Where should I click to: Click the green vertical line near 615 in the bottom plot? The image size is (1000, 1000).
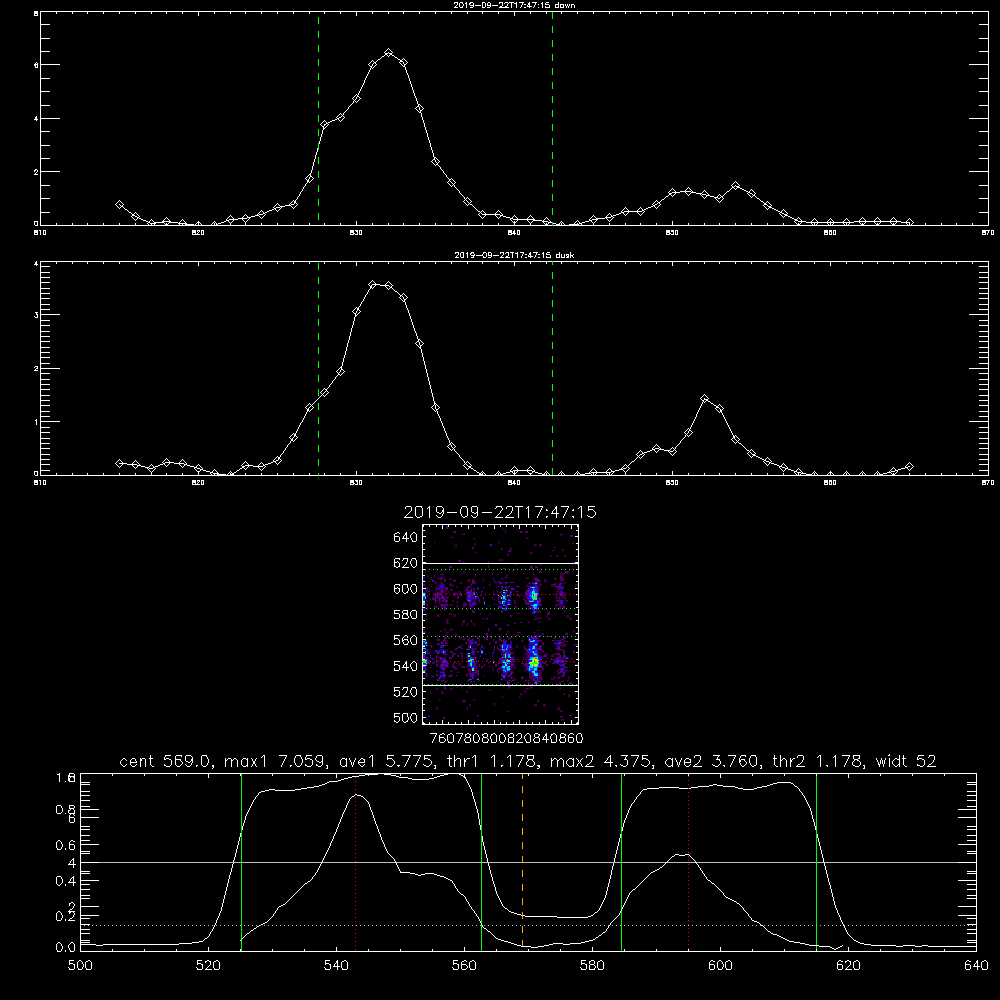click(x=816, y=861)
